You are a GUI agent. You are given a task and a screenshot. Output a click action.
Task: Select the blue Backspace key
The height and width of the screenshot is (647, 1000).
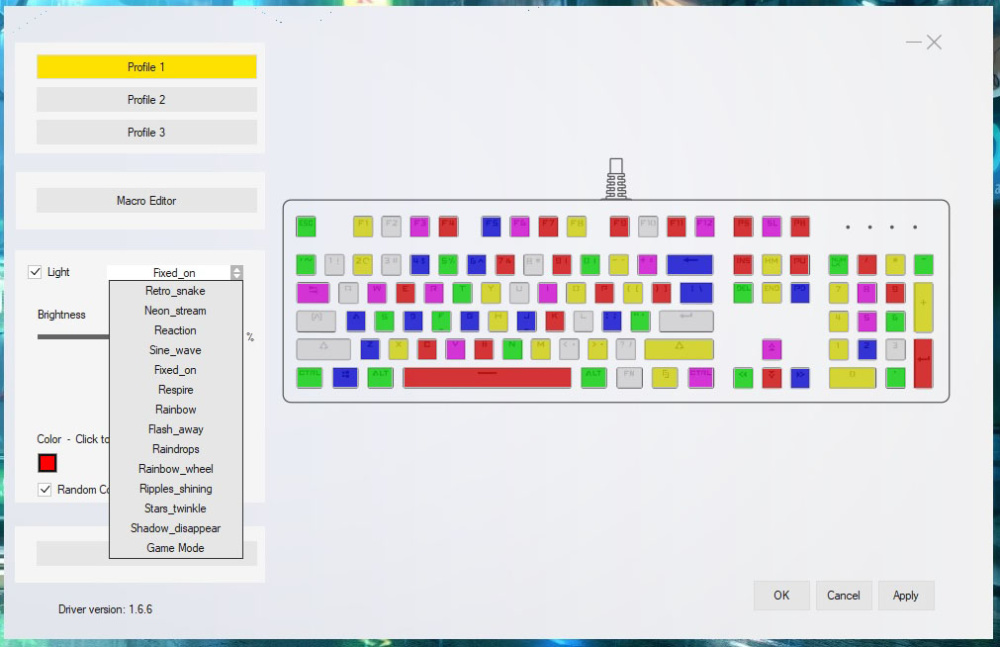click(690, 264)
